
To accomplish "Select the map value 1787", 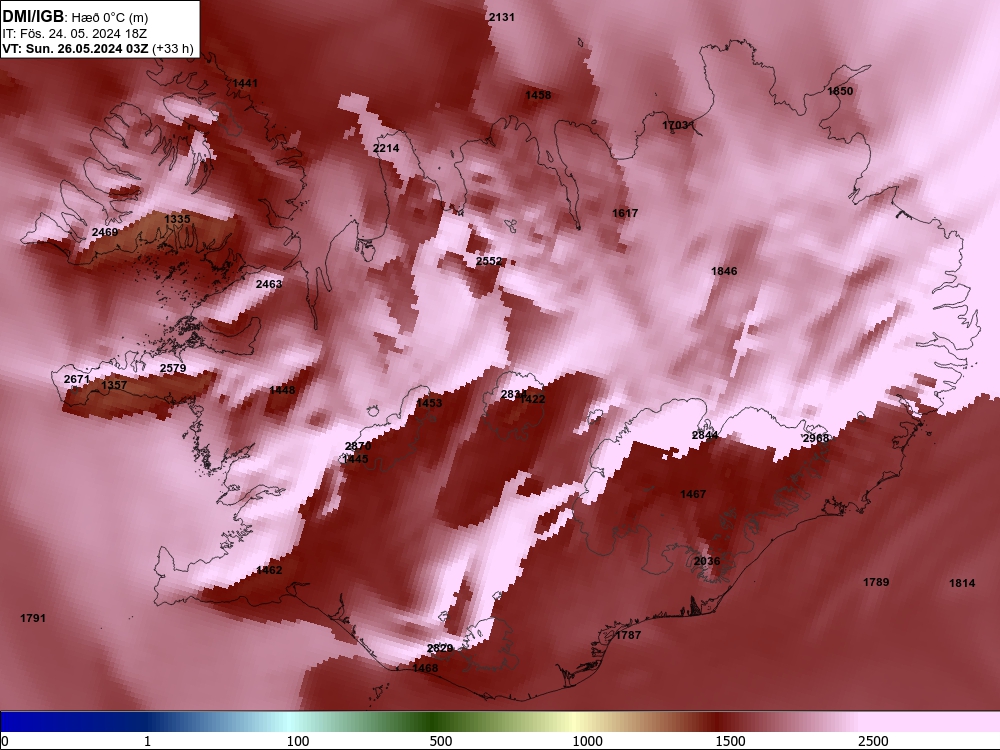I will click(x=628, y=635).
